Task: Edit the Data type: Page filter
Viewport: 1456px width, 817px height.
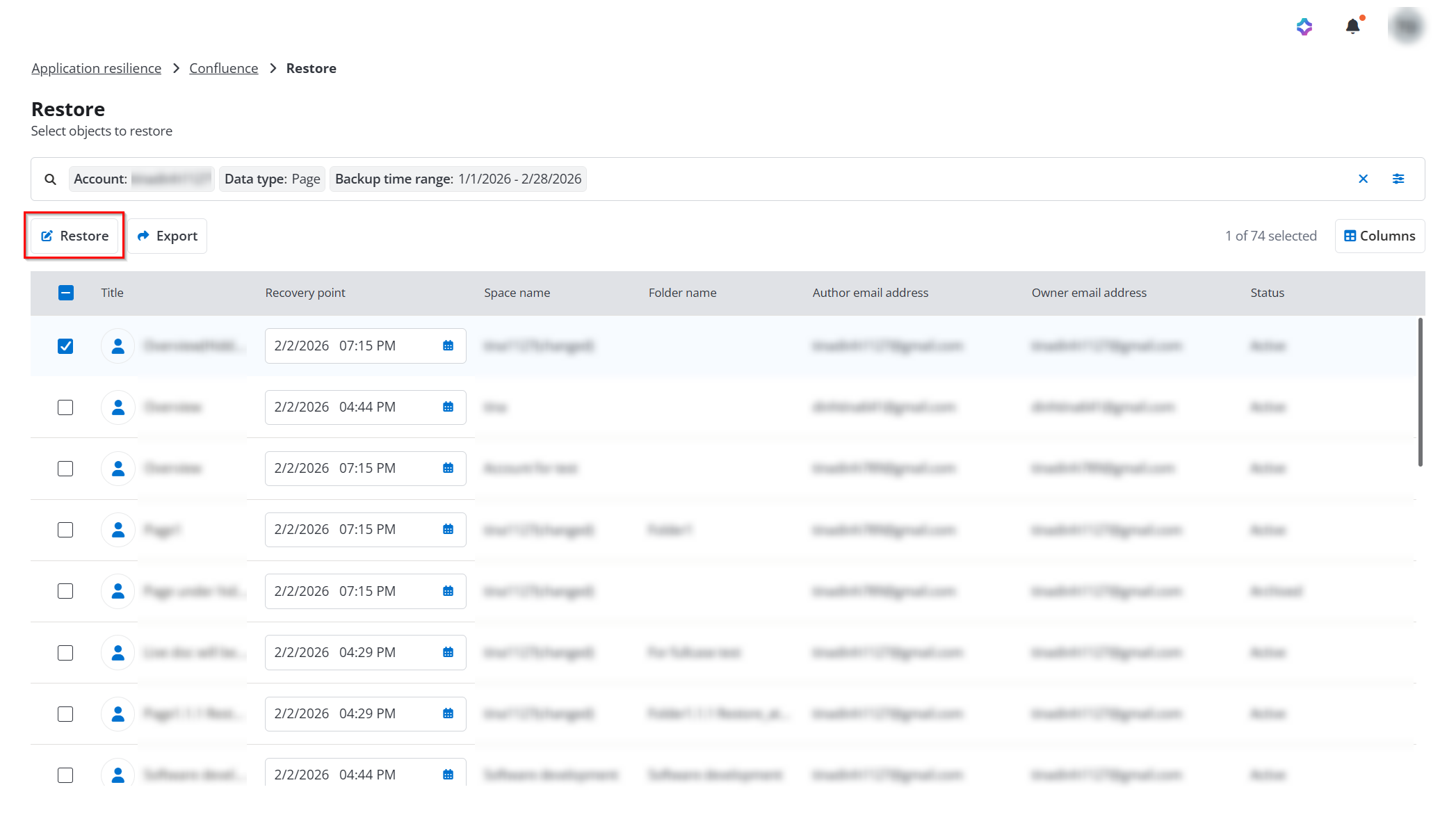Action: pos(272,179)
